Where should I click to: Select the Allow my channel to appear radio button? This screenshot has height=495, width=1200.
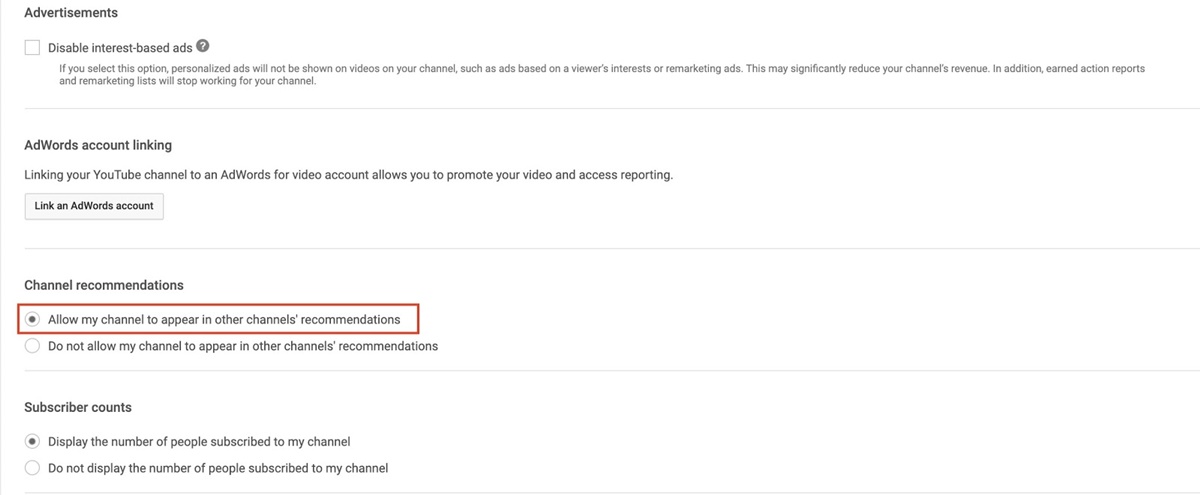[33, 320]
